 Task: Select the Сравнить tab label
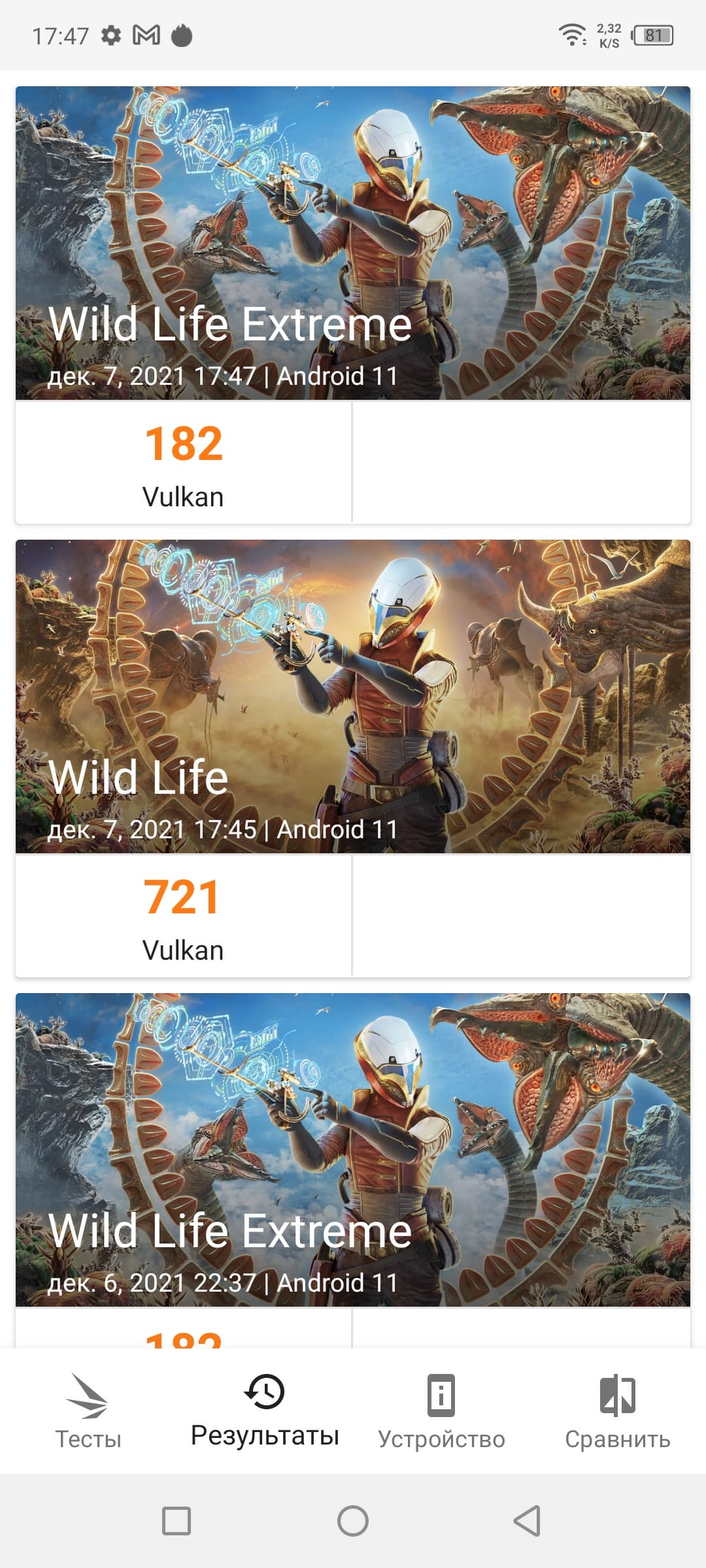click(617, 1439)
